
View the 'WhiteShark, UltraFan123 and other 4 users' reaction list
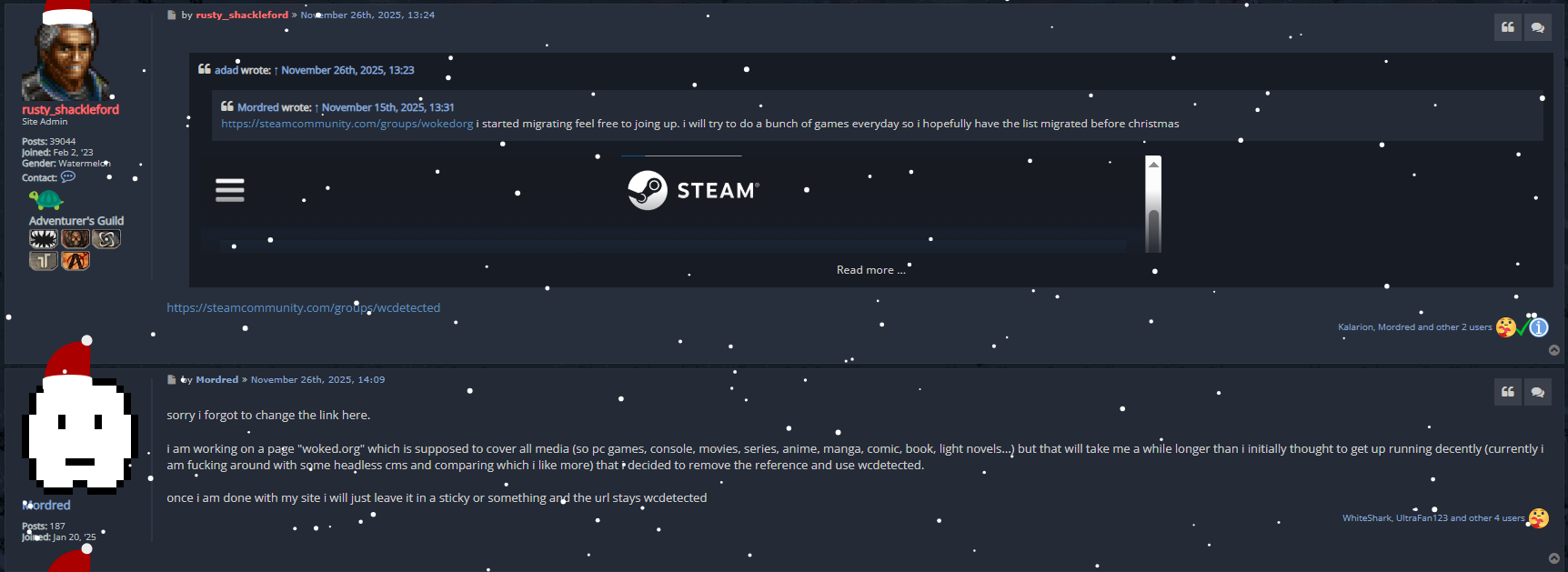[x=1433, y=518]
